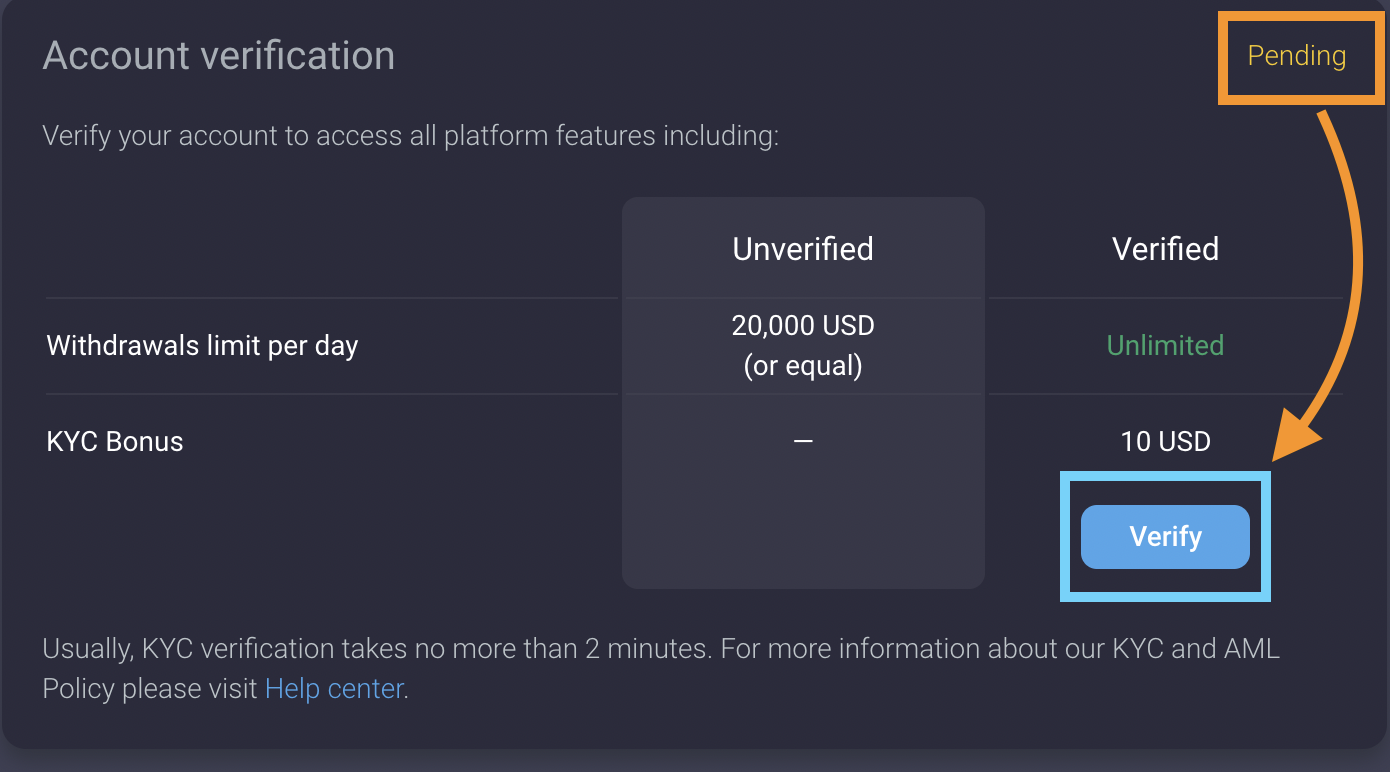Select the Verified column header
The height and width of the screenshot is (772, 1390).
tap(1165, 249)
